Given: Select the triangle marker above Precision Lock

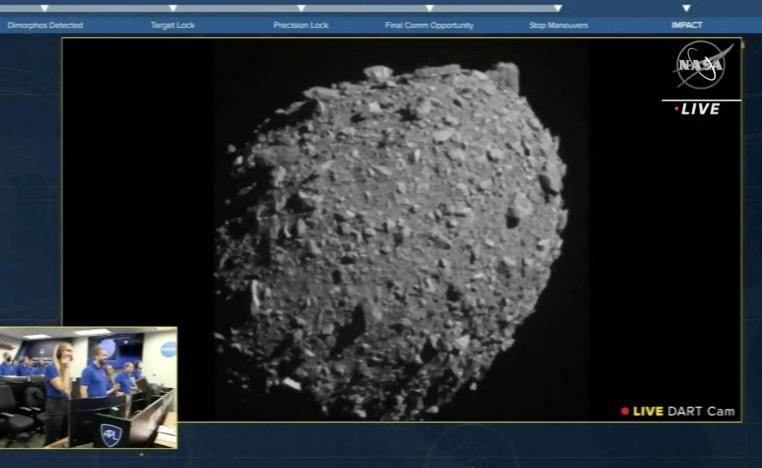Looking at the screenshot, I should pyautogui.click(x=300, y=8).
